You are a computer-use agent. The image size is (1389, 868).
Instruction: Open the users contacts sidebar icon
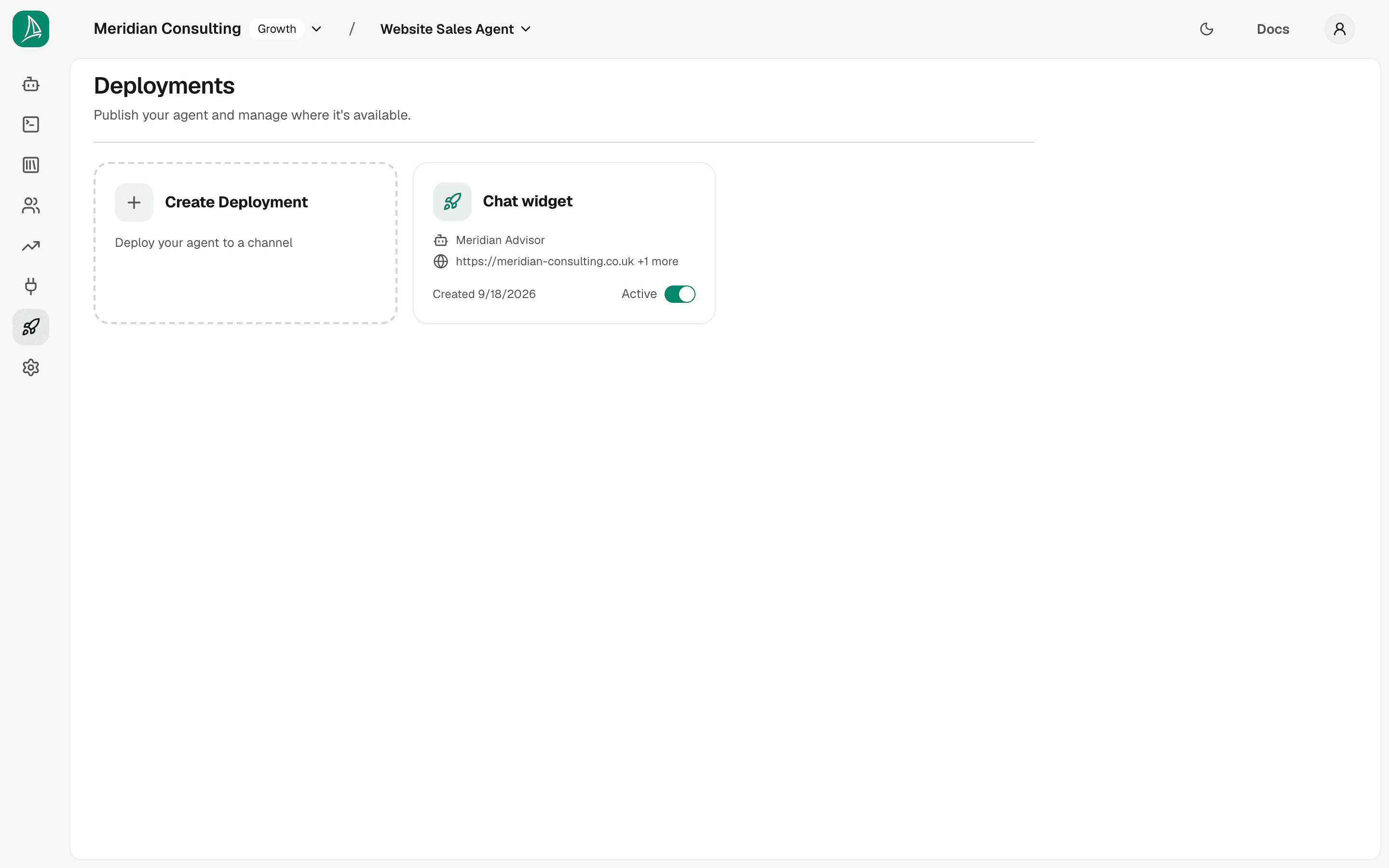click(31, 205)
